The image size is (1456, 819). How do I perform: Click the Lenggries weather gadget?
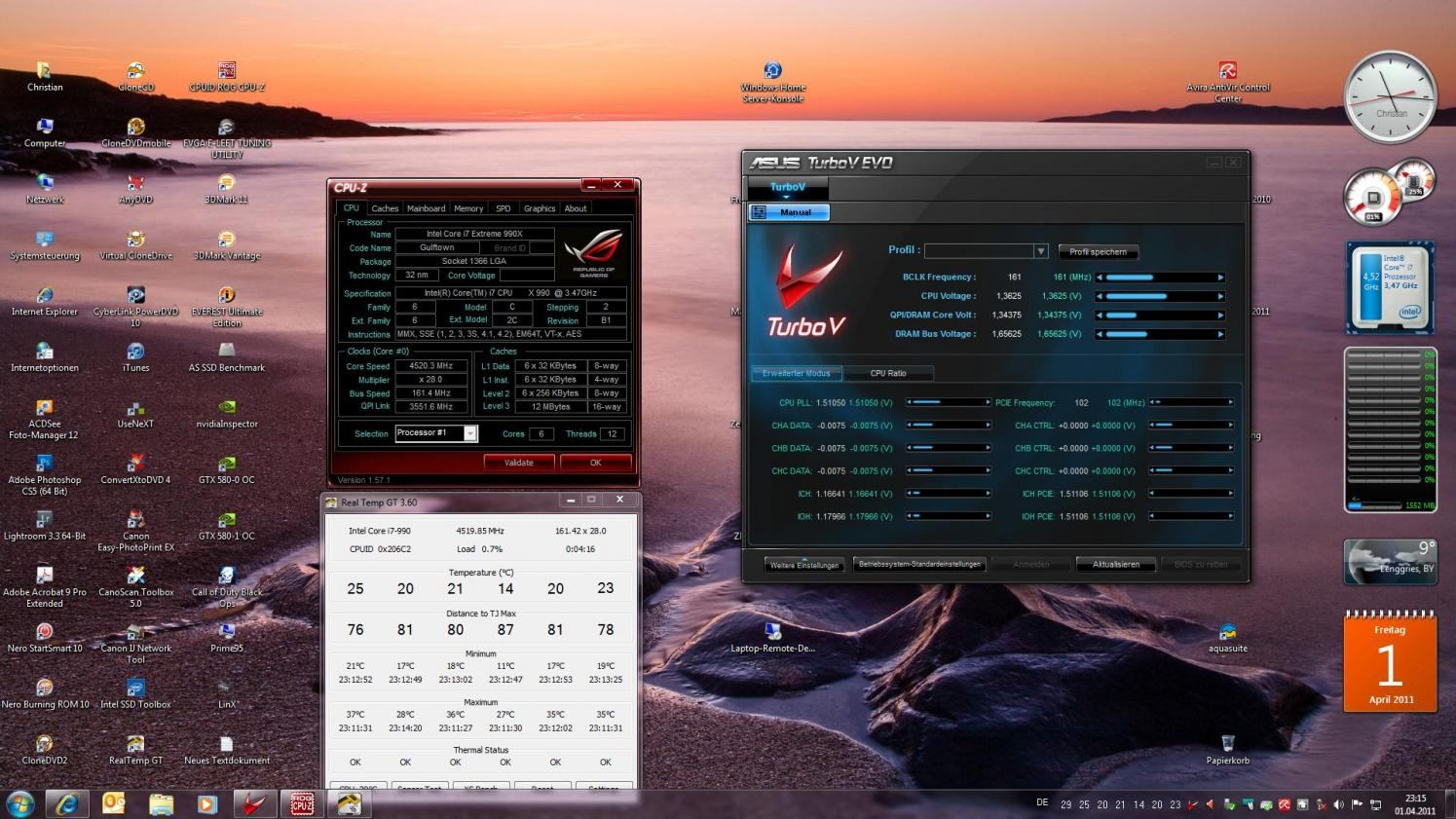[1390, 562]
